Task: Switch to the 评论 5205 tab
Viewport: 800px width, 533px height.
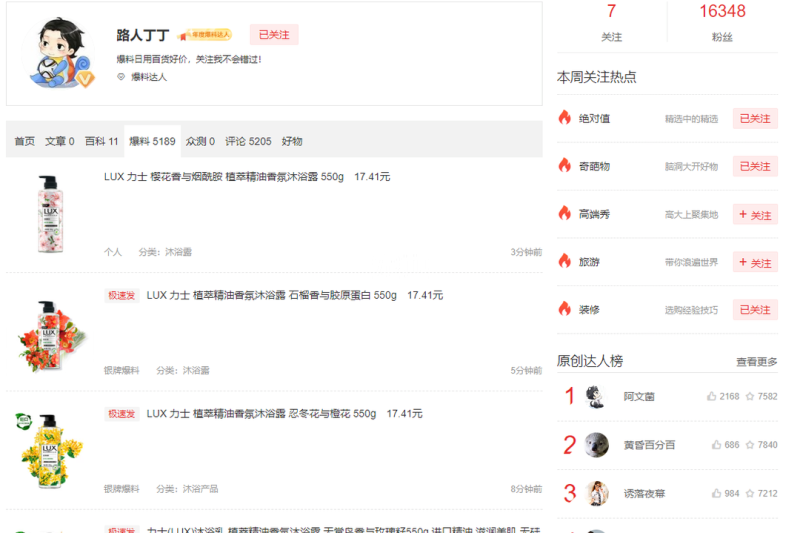Action: click(248, 141)
